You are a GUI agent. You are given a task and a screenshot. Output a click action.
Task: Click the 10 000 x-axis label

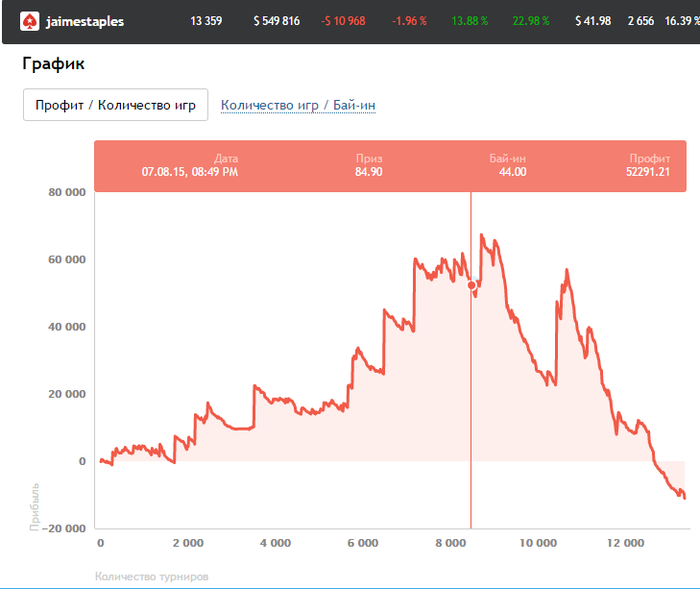(x=538, y=543)
